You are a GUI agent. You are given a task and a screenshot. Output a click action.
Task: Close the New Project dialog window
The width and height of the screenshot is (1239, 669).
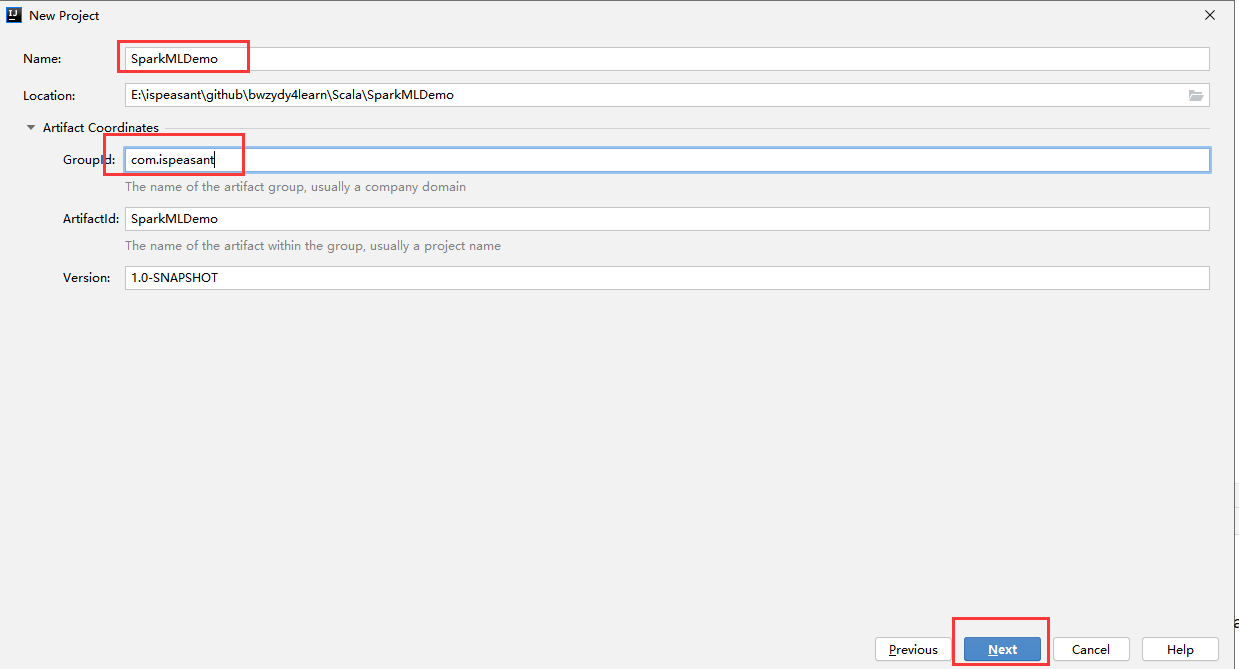[1210, 15]
